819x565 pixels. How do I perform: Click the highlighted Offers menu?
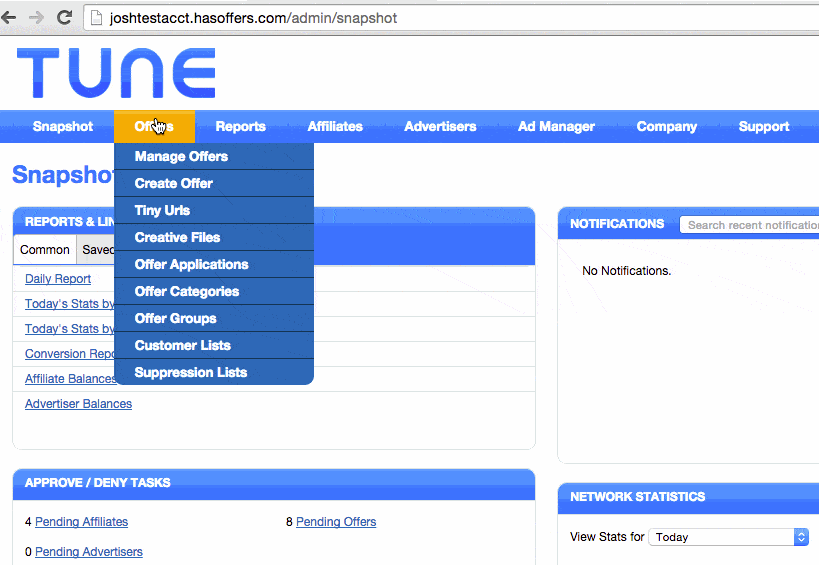154,126
